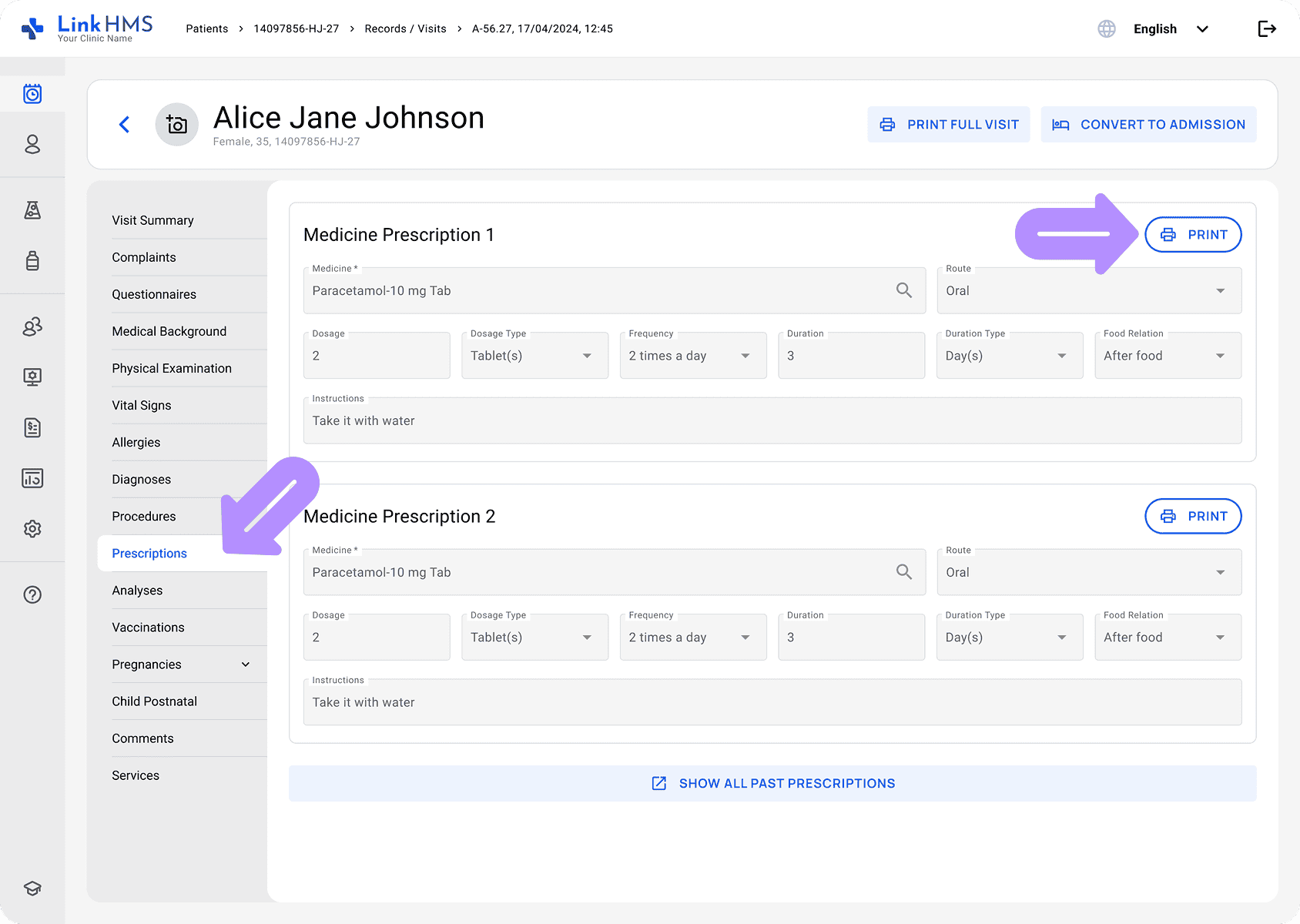Screen dimensions: 1300x924
Task: Click the logout icon in header
Action: click(x=1267, y=29)
